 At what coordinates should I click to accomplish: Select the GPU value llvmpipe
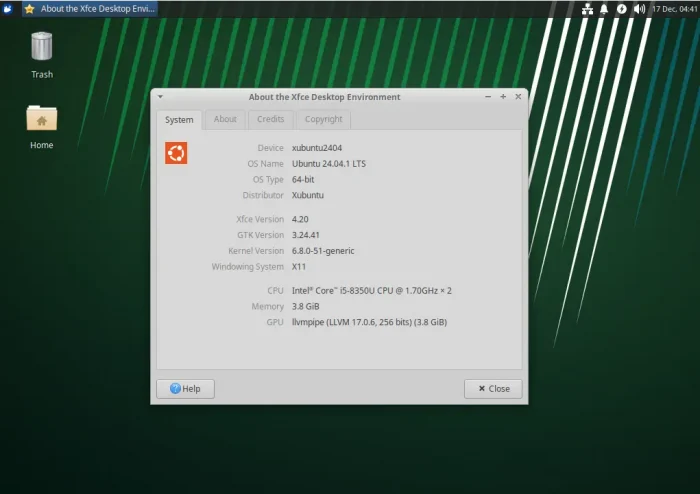(x=370, y=322)
